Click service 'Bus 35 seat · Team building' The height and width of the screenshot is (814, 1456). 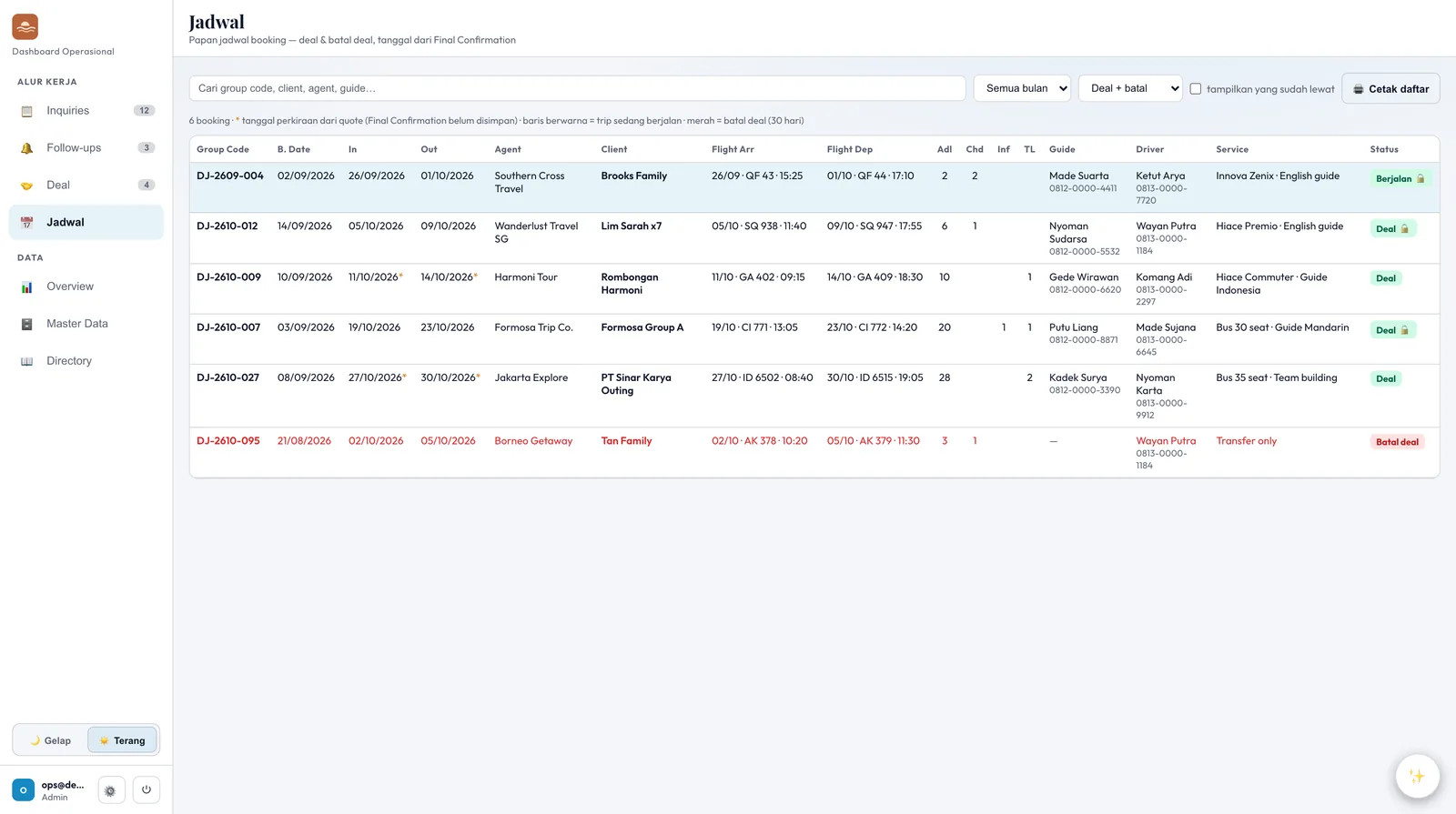[x=1277, y=378]
